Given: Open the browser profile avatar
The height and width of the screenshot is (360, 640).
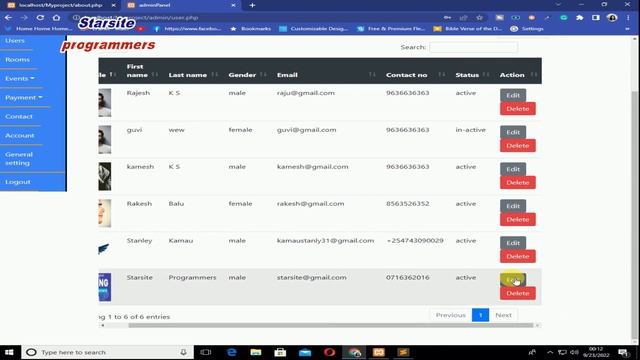Looking at the screenshot, I should point(612,18).
